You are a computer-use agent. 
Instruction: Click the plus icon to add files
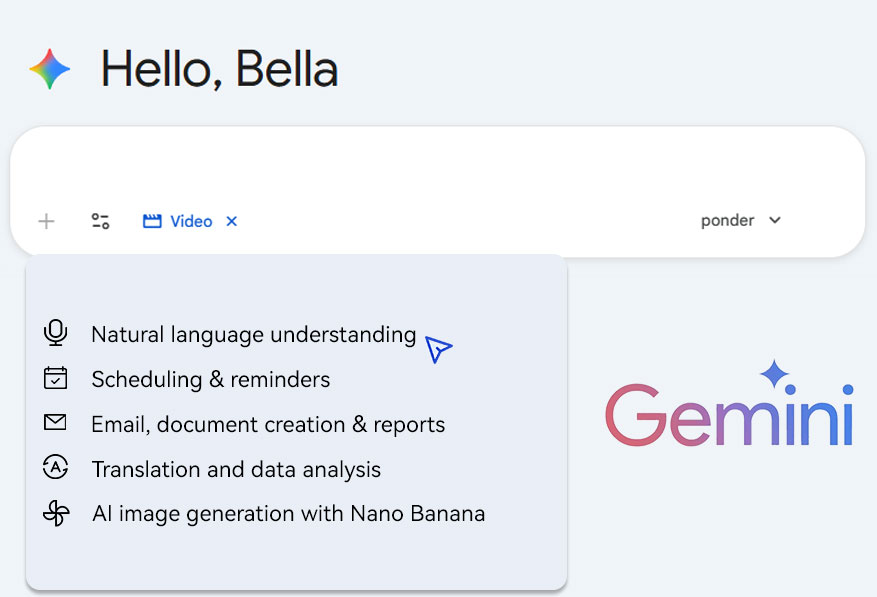click(46, 221)
